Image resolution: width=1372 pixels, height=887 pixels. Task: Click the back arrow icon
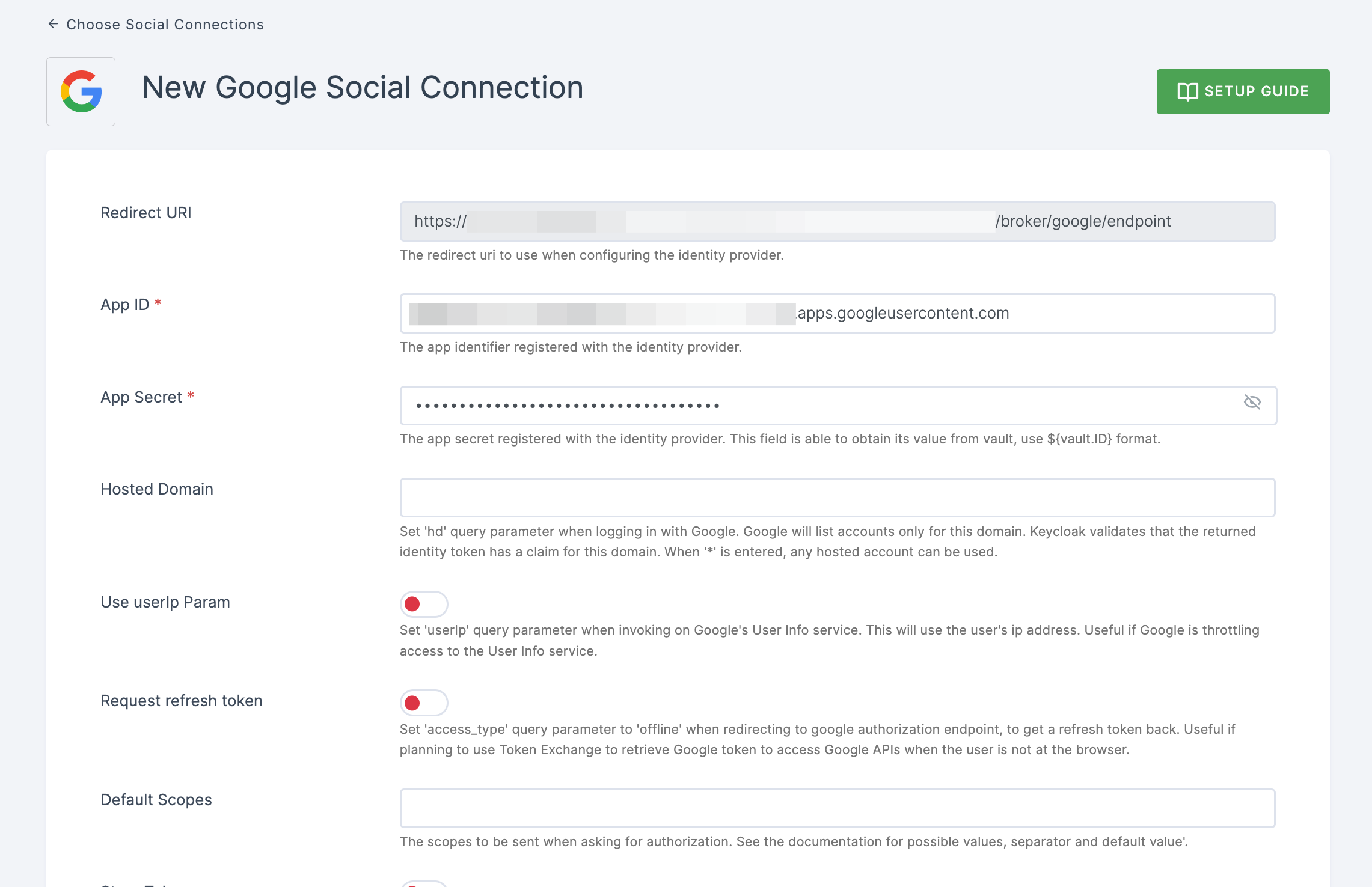tap(53, 24)
